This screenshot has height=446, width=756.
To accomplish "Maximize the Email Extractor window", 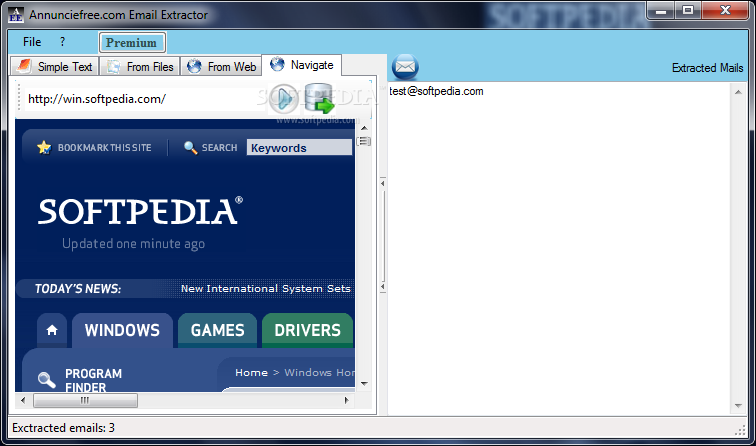I will tap(688, 11).
